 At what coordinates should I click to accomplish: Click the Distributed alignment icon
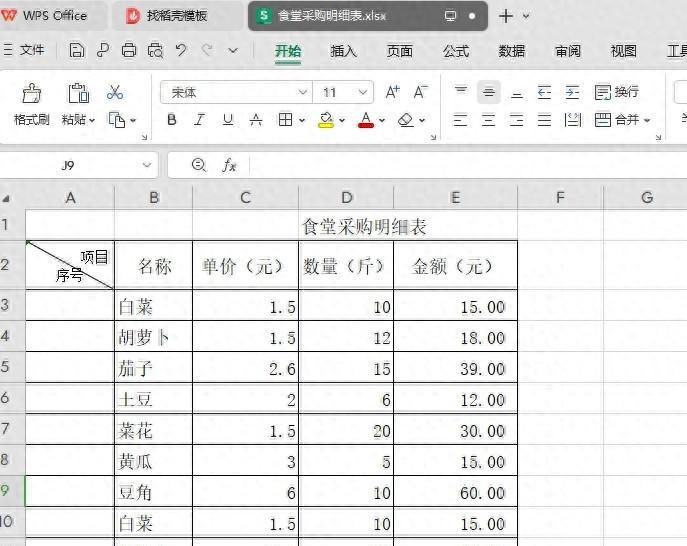pyautogui.click(x=573, y=120)
